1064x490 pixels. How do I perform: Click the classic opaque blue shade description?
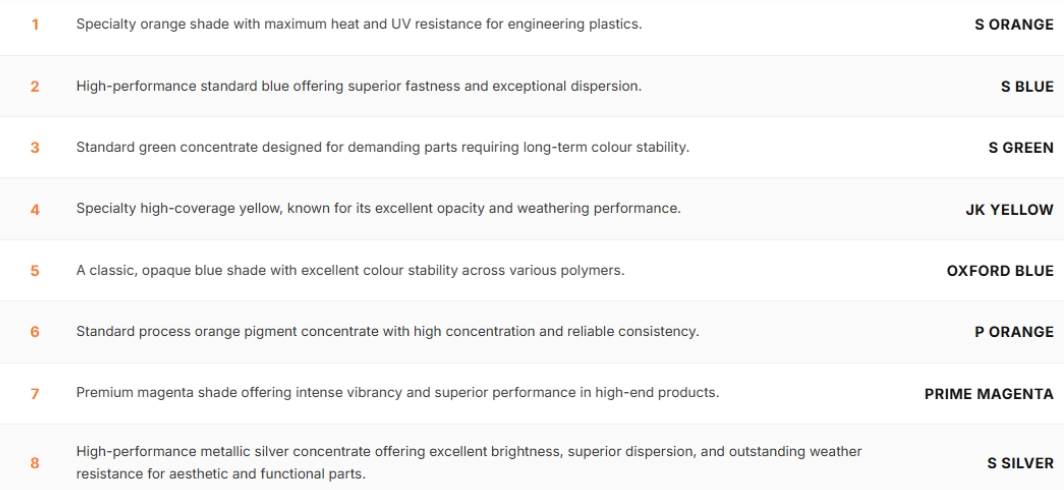pos(351,271)
